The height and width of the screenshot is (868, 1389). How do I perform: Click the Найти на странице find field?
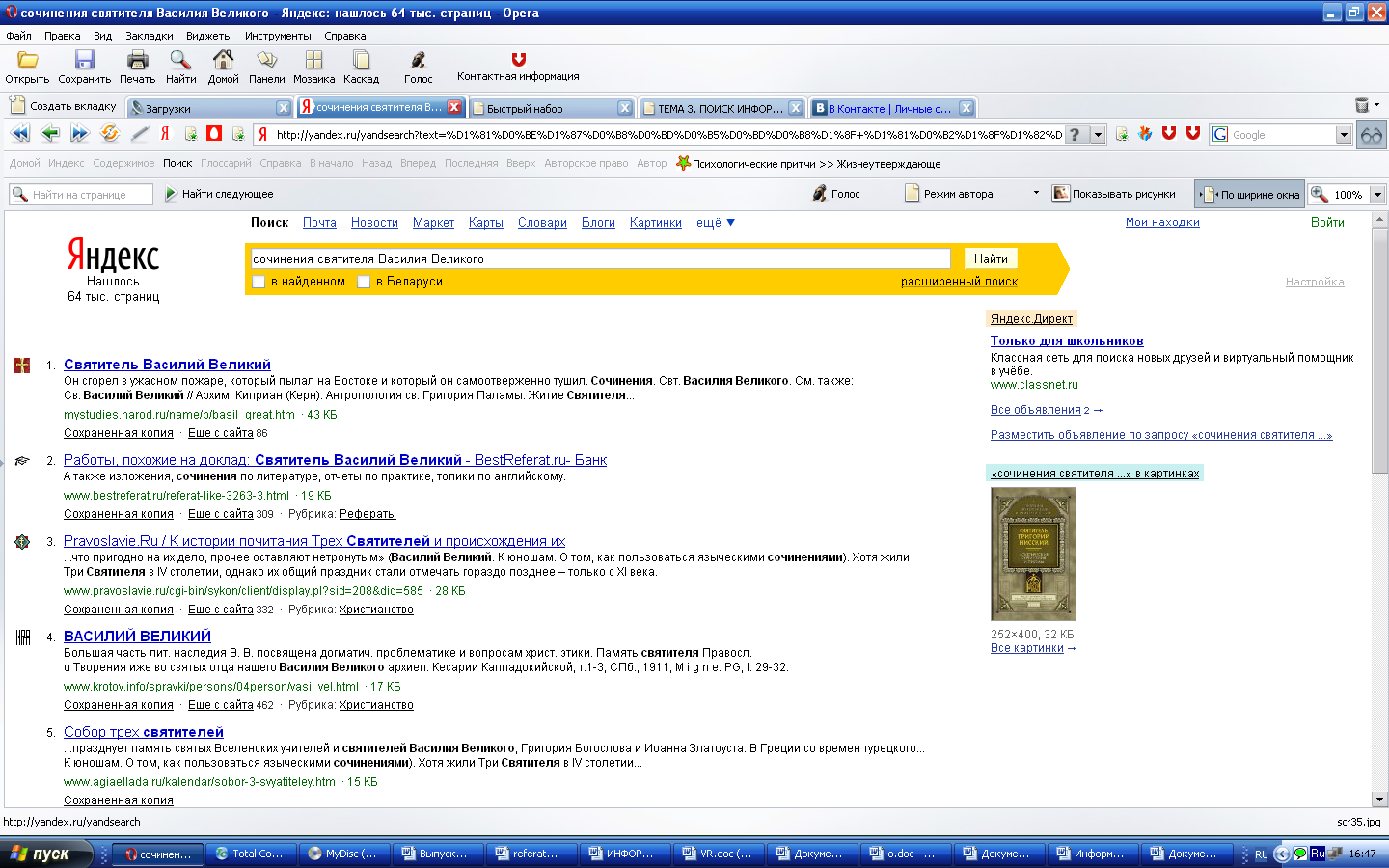81,195
